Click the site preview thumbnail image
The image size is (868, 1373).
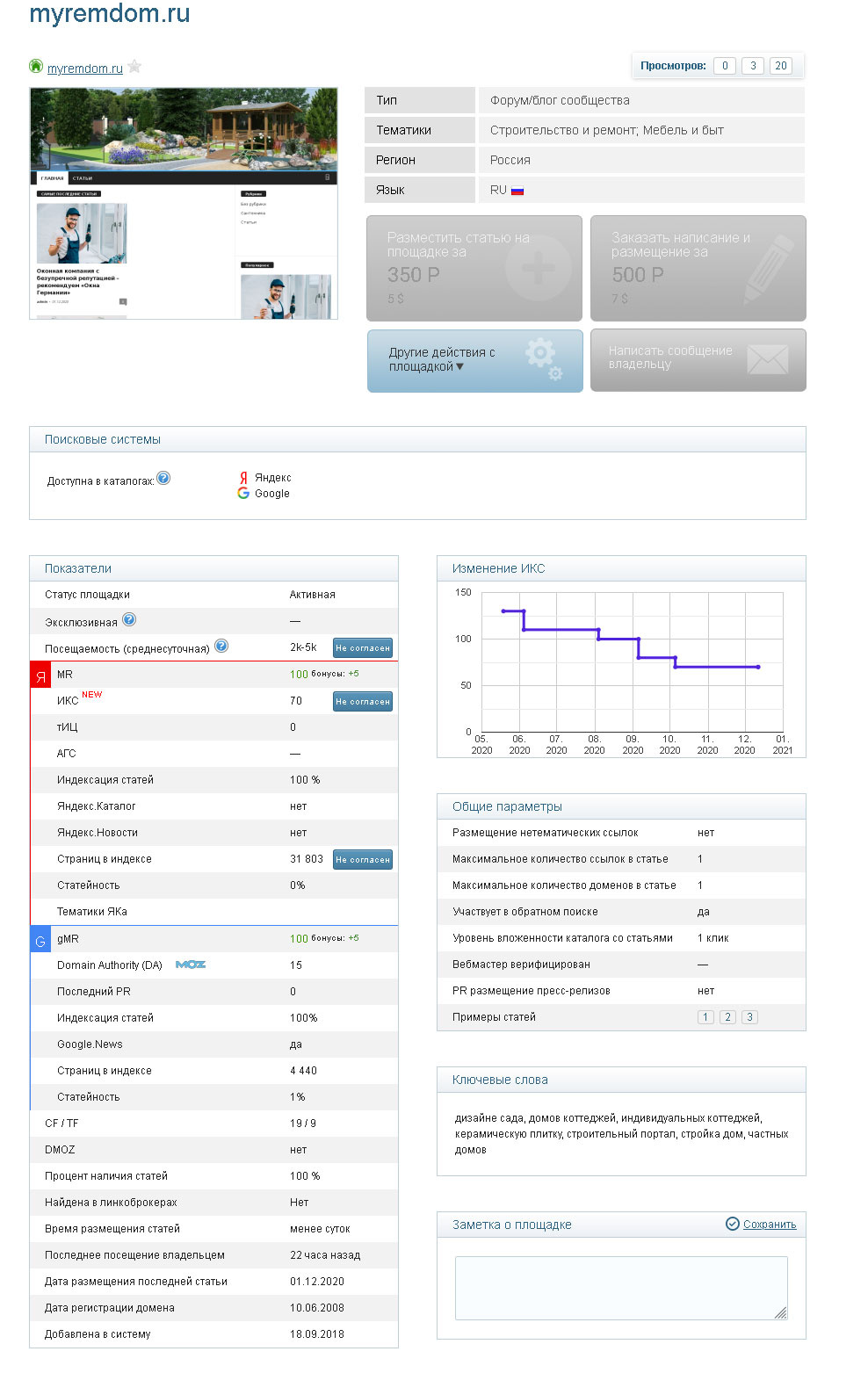184,203
